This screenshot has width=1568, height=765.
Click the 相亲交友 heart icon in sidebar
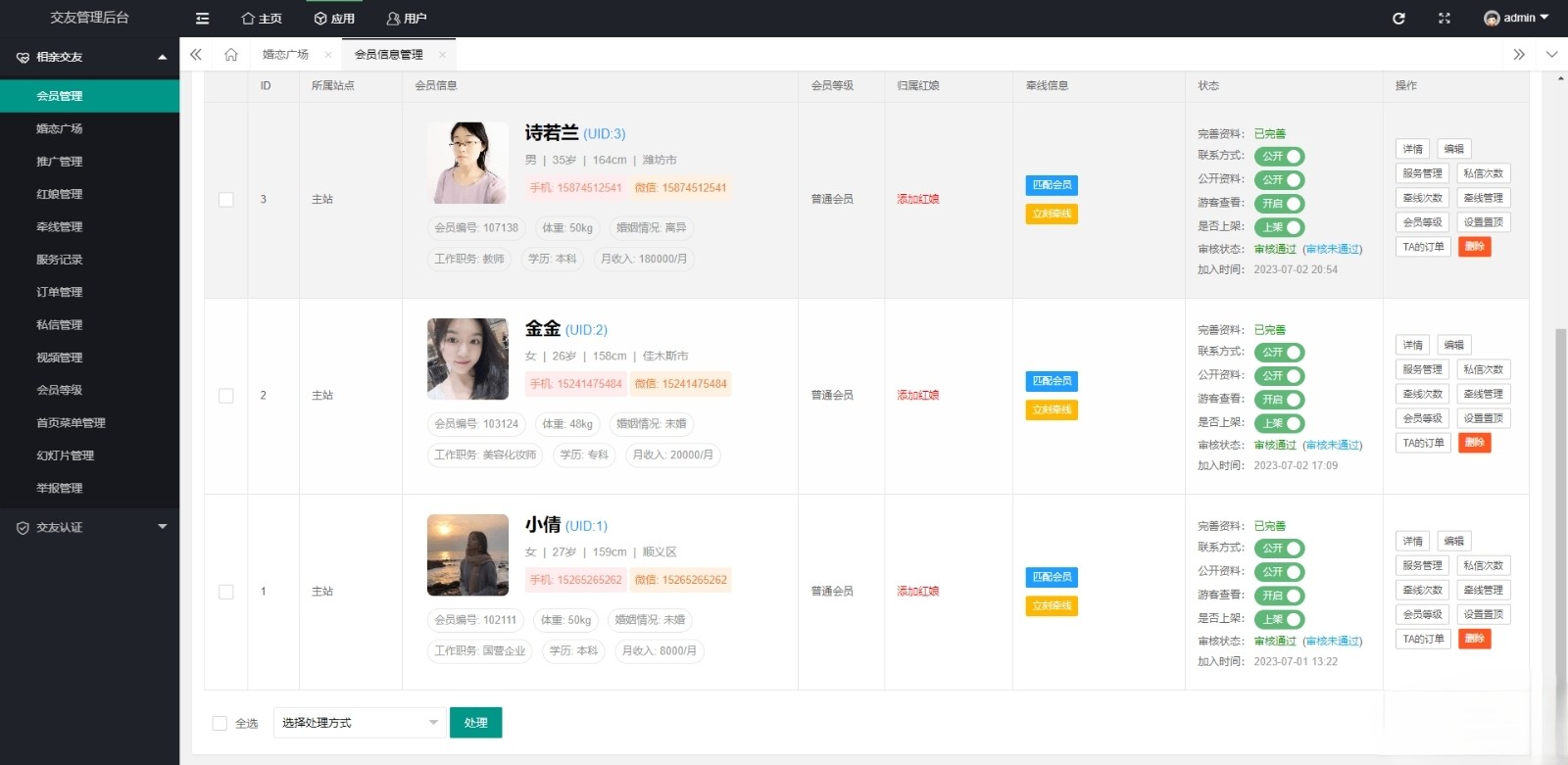tap(23, 58)
